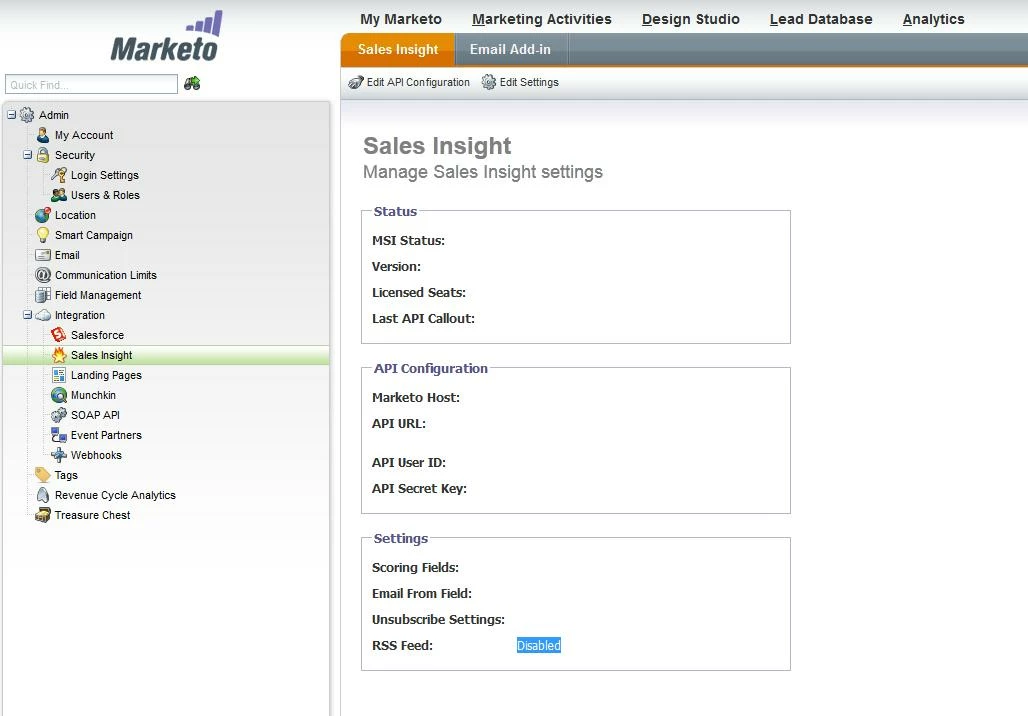This screenshot has height=716, width=1028.
Task: Select Communication Limits tree item
Action: pyautogui.click(x=106, y=275)
